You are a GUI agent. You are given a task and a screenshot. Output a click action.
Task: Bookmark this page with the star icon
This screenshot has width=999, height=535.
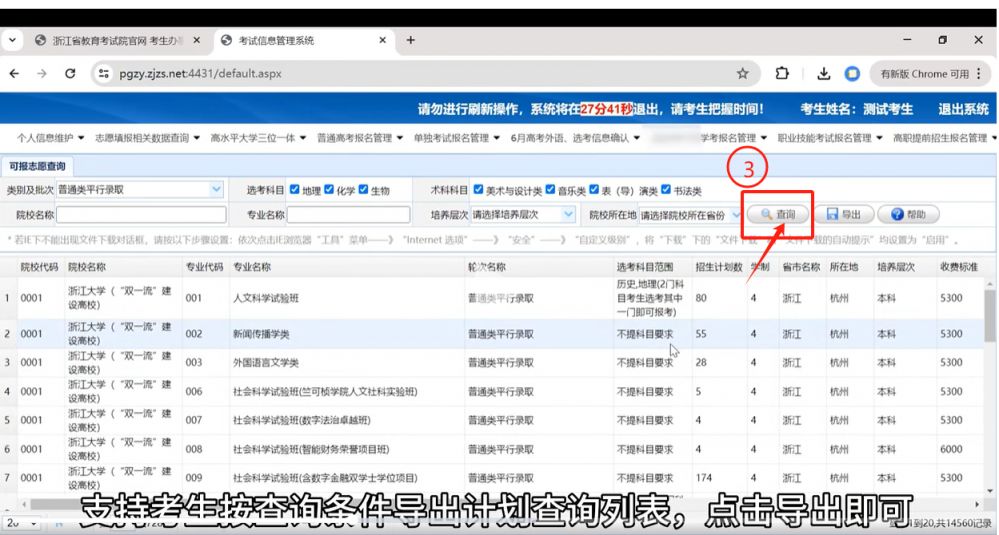[742, 74]
